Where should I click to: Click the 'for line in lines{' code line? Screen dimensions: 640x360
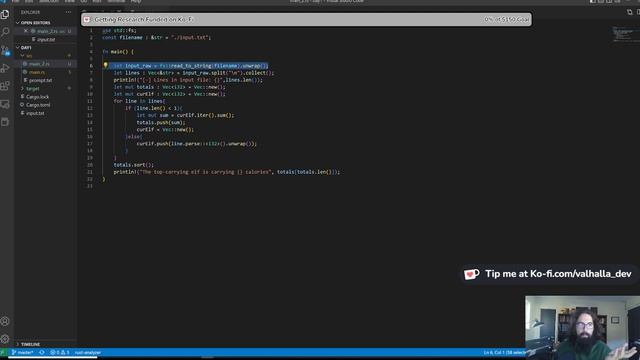coord(139,101)
